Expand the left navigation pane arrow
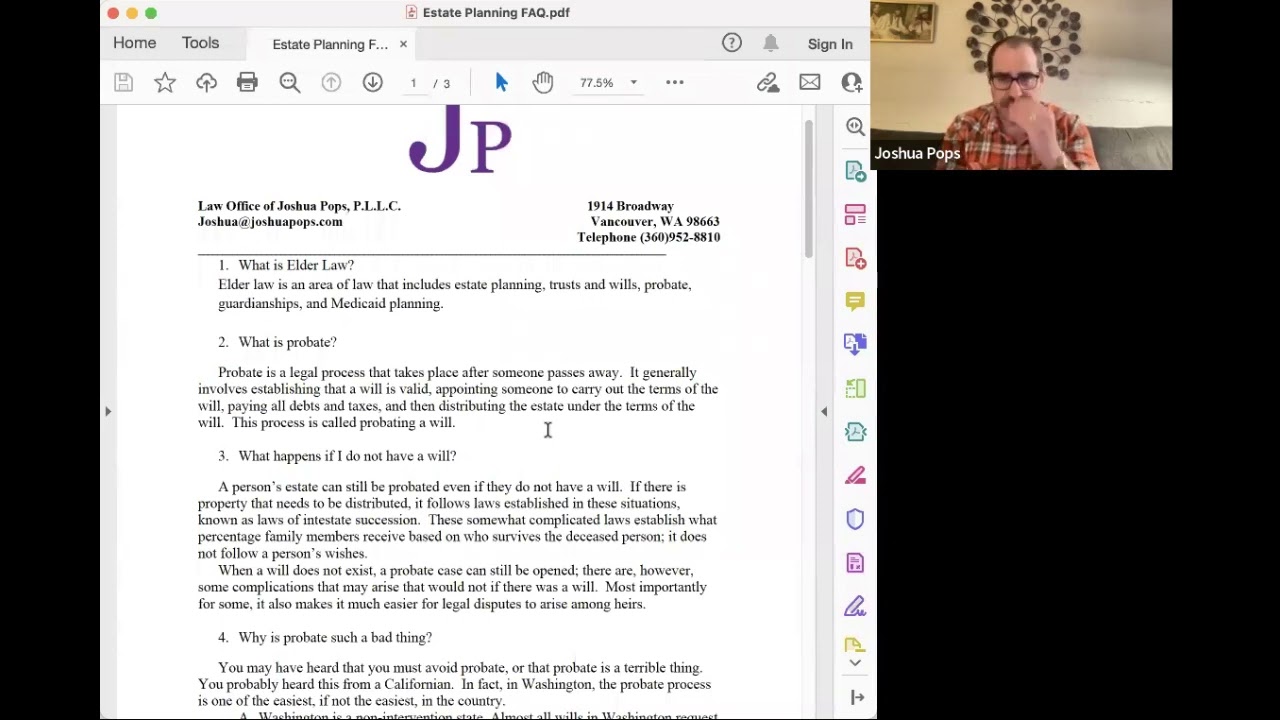The width and height of the screenshot is (1280, 720). (108, 411)
